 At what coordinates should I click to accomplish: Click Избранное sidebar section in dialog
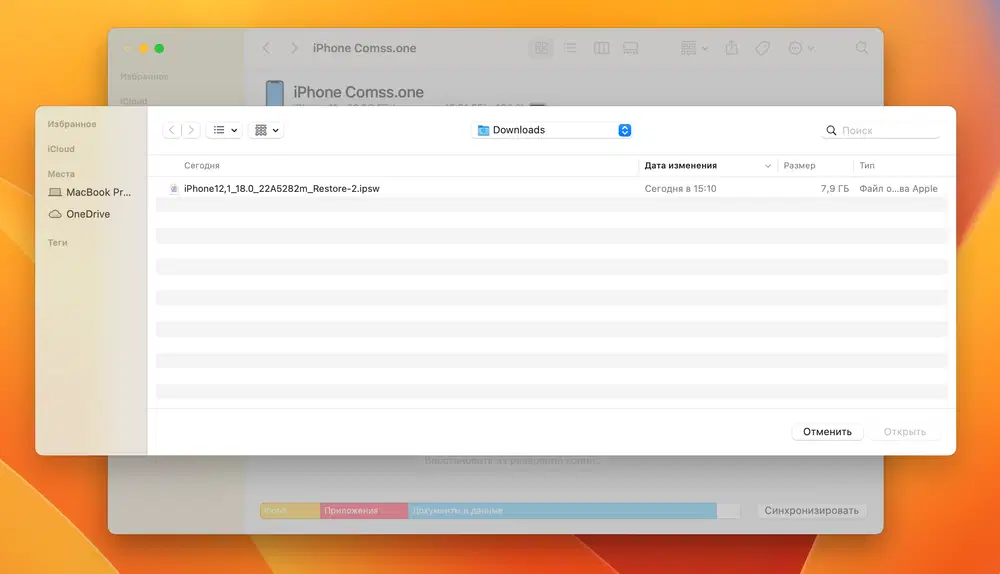click(72, 124)
